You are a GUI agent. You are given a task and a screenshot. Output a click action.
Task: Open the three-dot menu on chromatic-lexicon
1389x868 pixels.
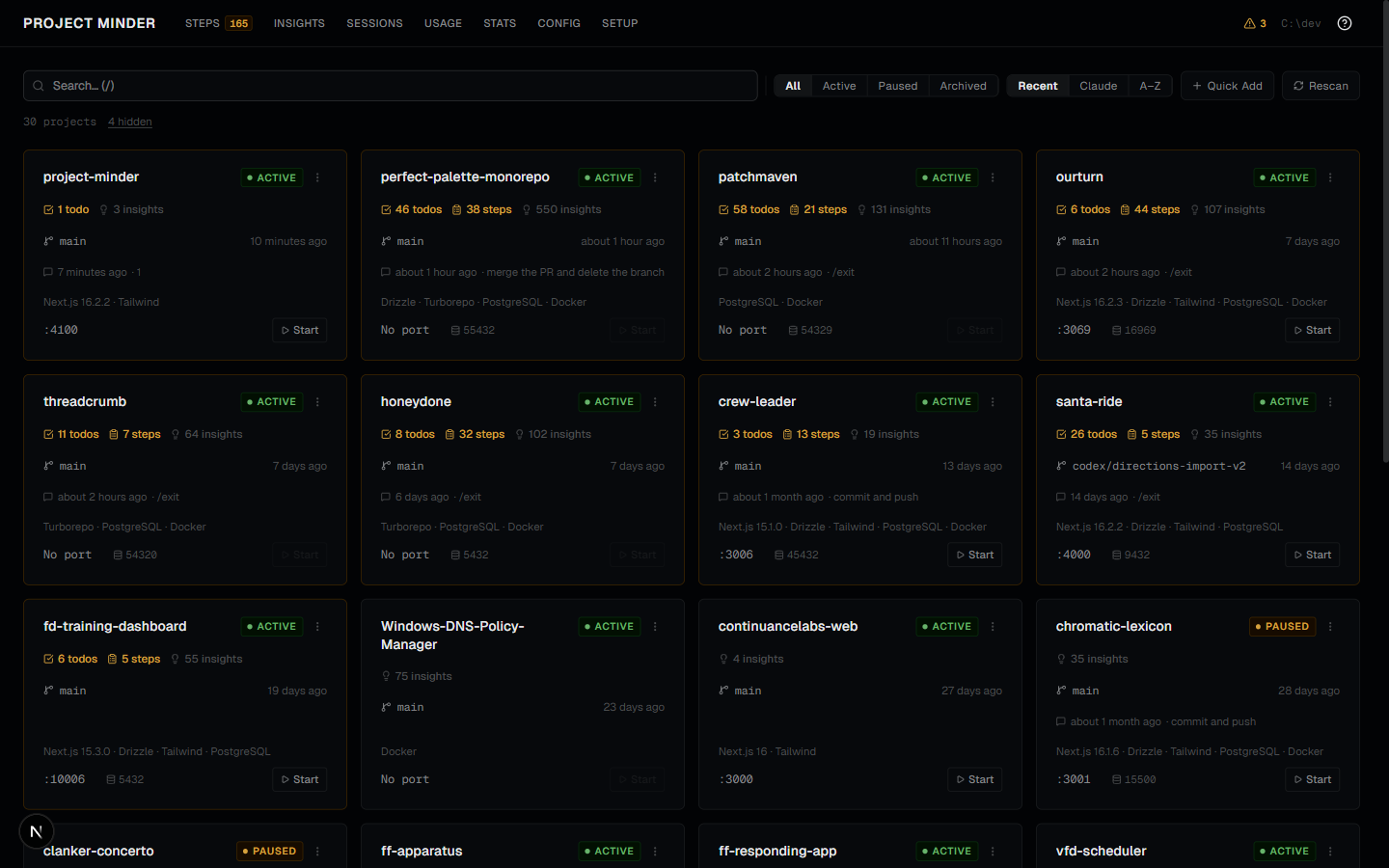coord(1330,626)
